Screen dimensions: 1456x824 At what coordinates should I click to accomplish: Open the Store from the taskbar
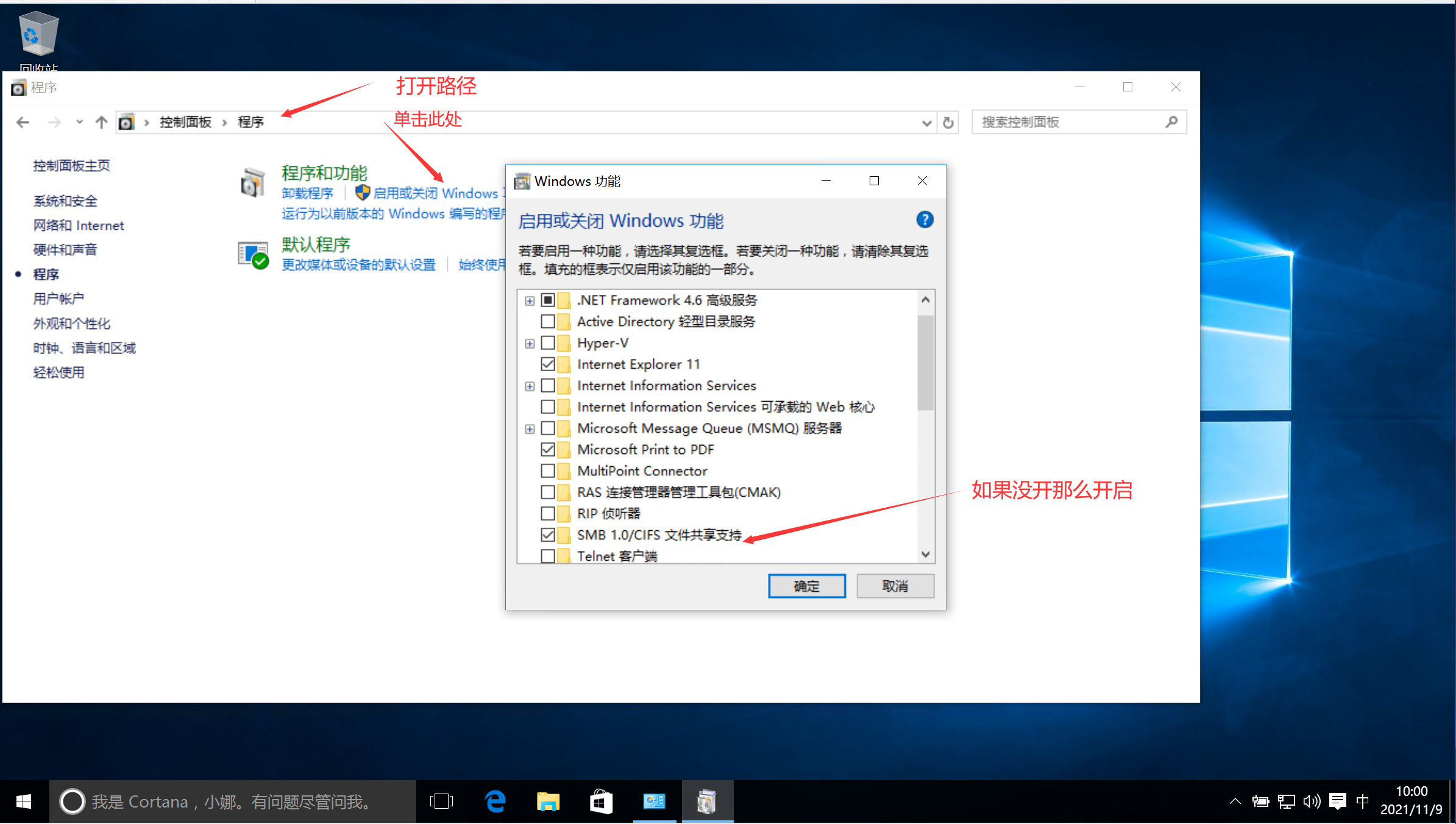point(601,801)
